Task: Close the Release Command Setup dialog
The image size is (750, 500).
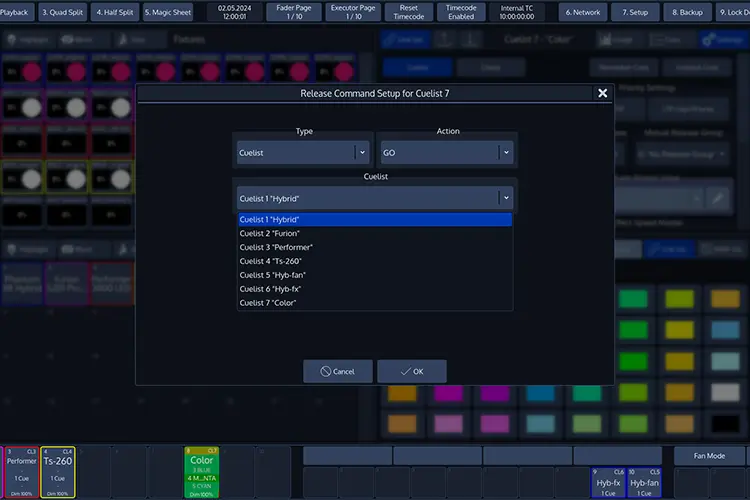Action: [x=602, y=93]
